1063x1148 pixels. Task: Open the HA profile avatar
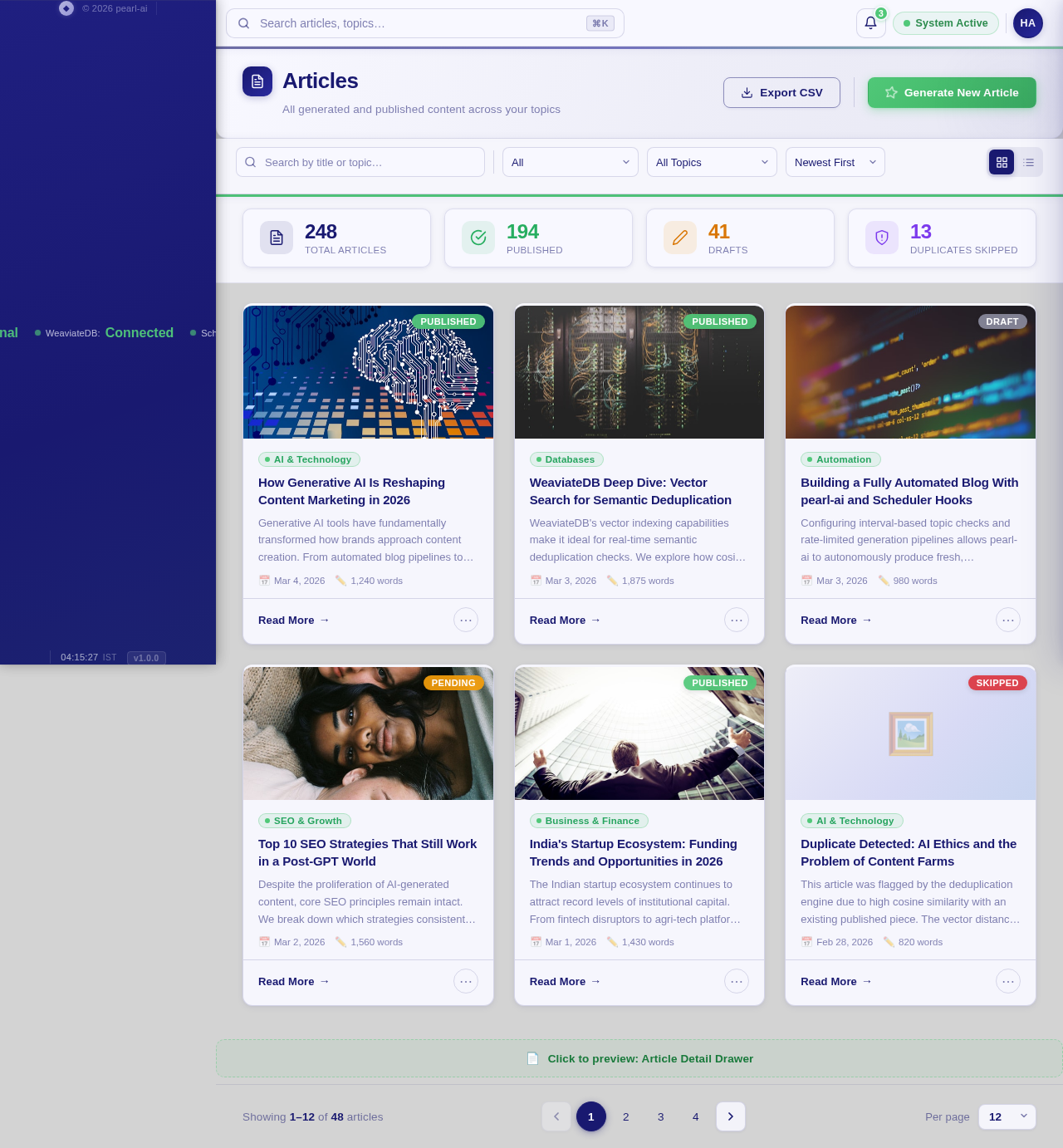1027,23
